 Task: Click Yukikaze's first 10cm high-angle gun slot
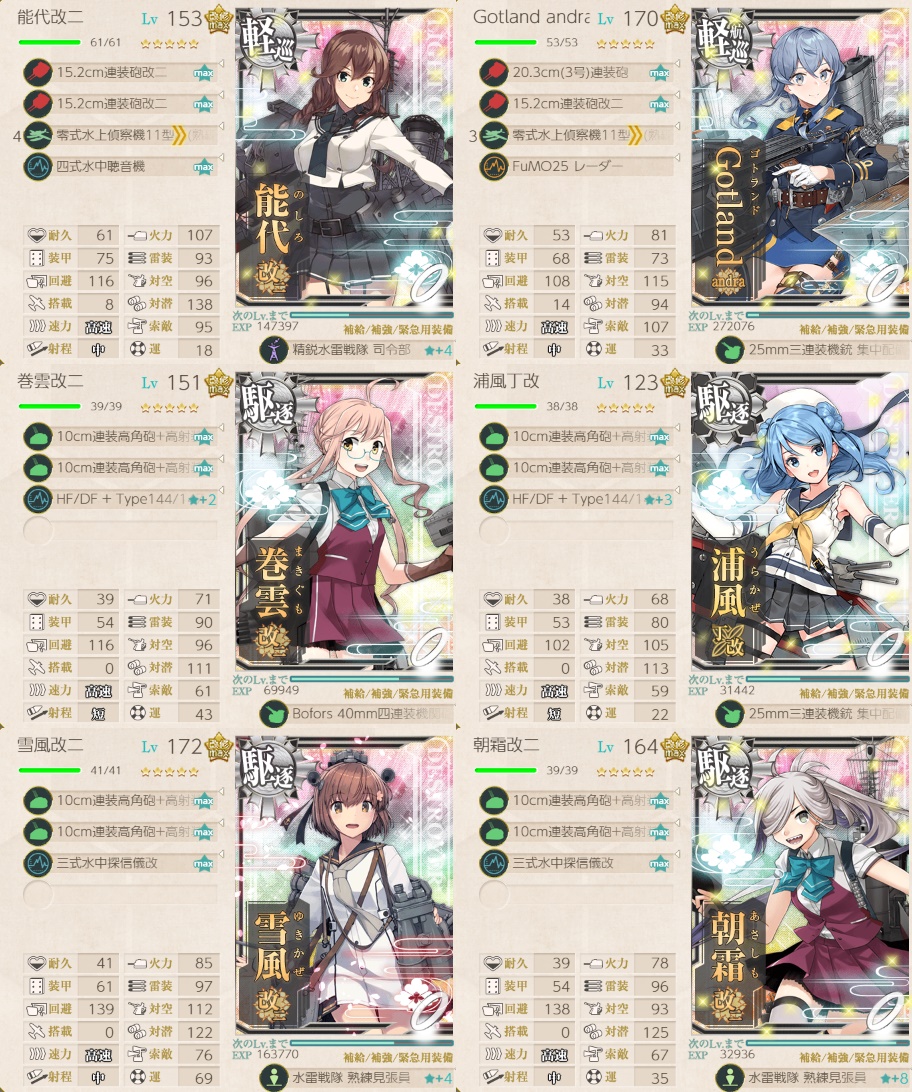120,800
